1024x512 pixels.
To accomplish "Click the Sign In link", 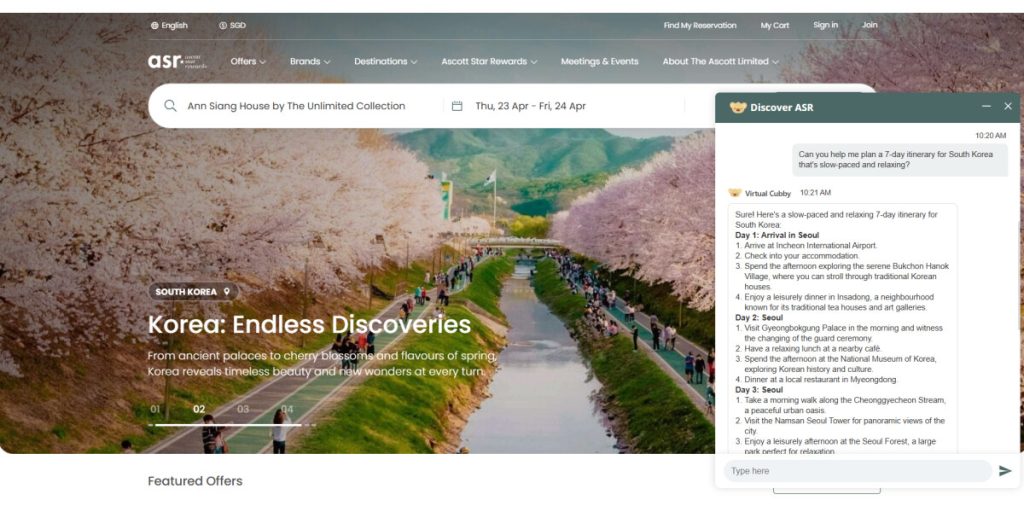I will pyautogui.click(x=825, y=26).
